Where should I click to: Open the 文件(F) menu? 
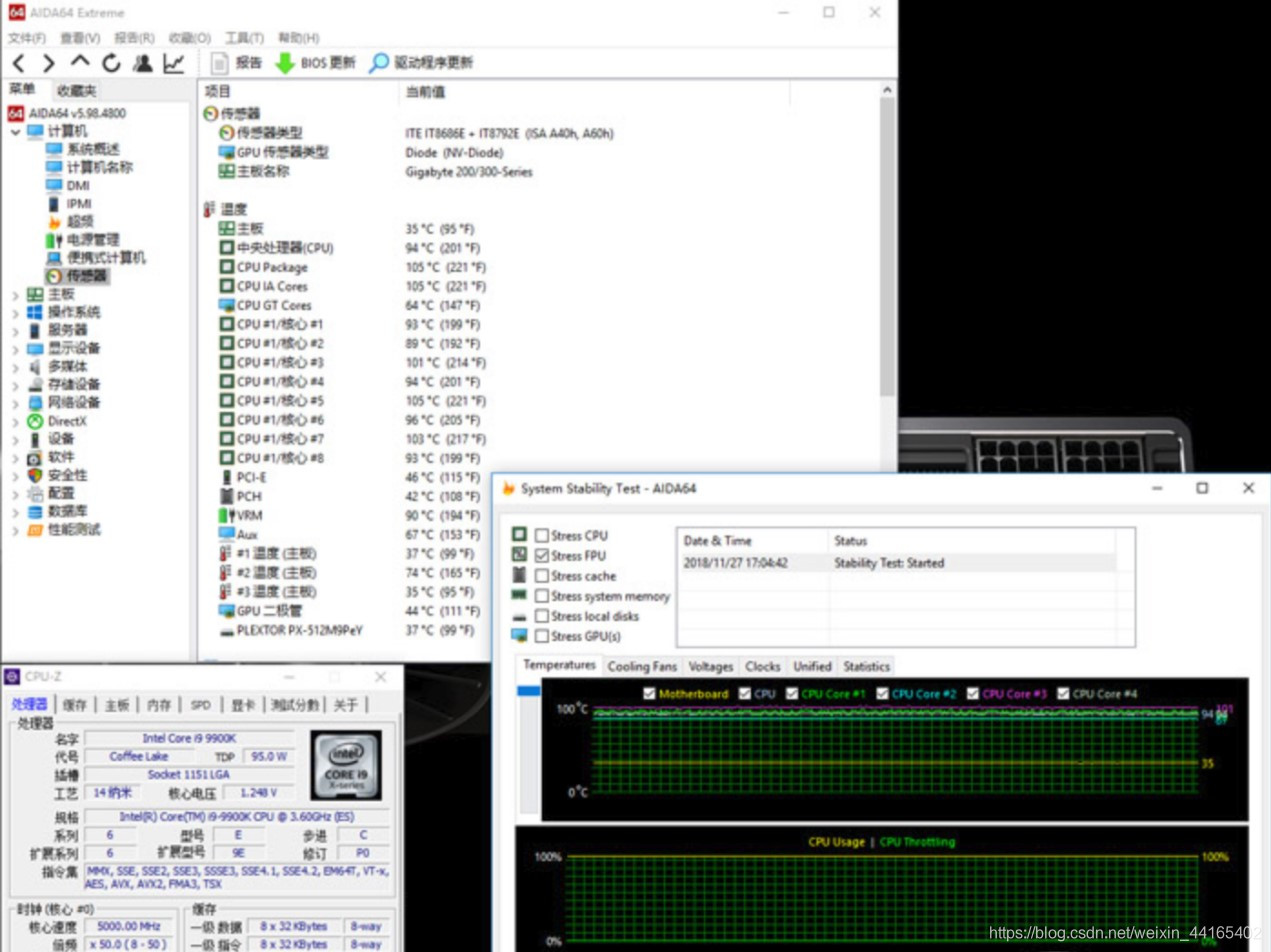(27, 38)
